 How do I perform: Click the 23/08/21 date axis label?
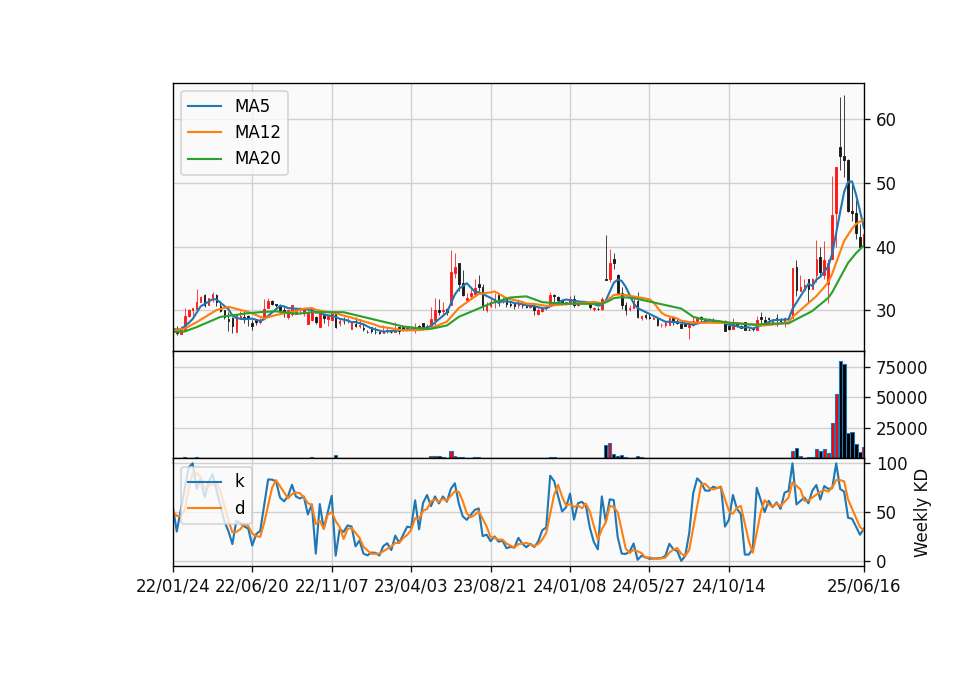pyautogui.click(x=490, y=587)
